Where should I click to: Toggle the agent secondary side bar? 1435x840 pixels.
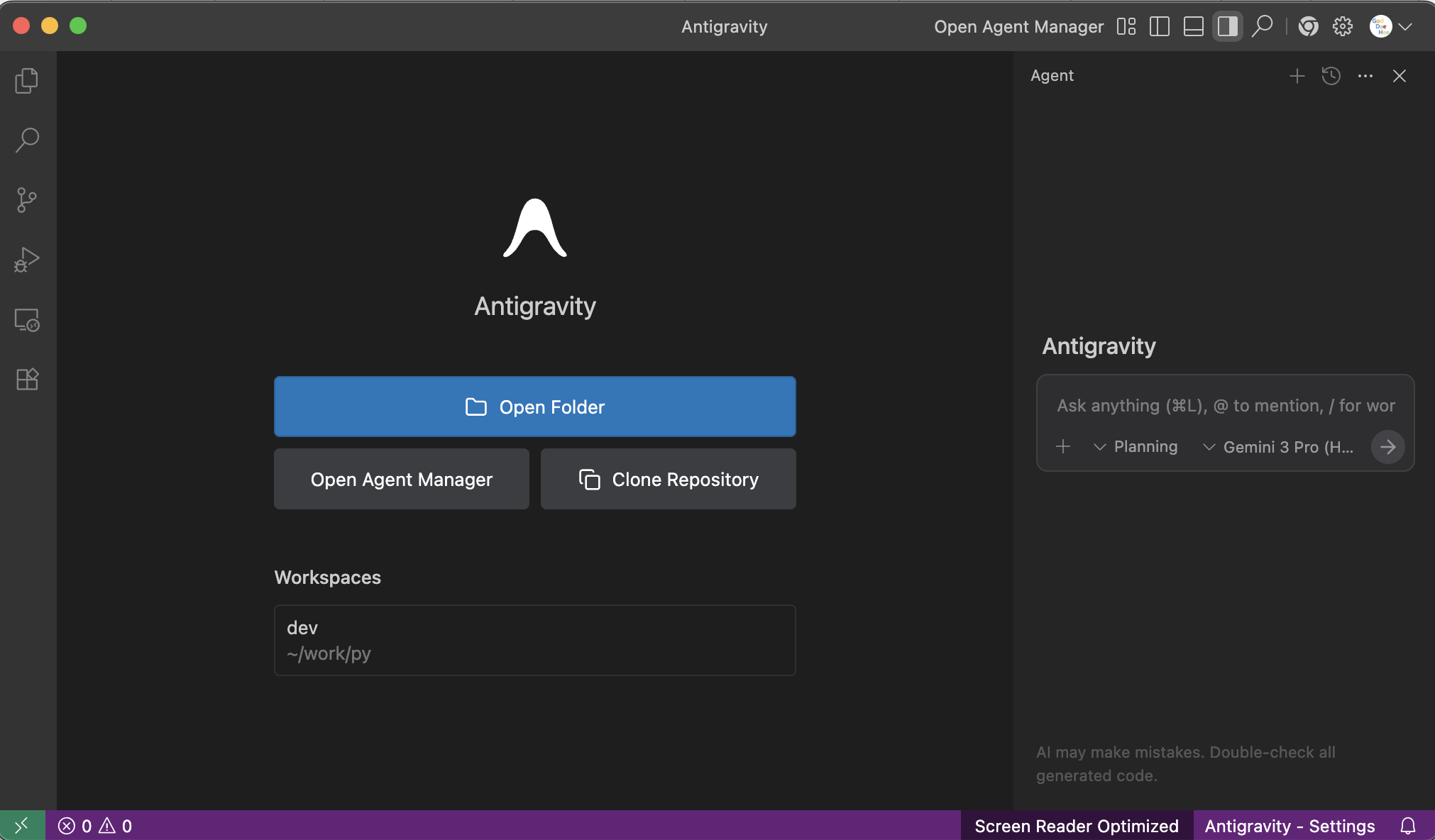click(1227, 27)
